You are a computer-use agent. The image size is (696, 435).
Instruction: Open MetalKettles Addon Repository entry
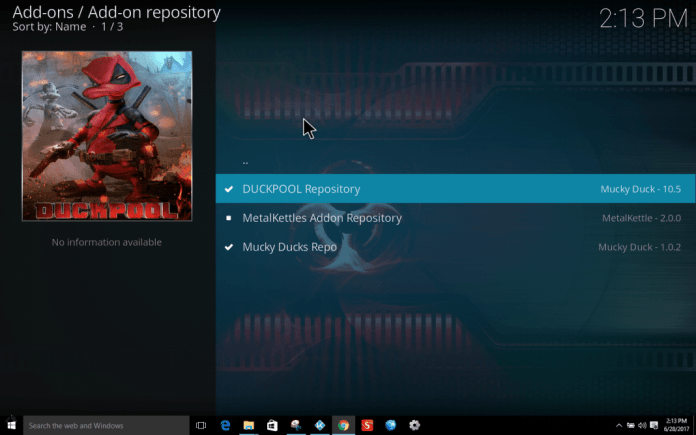[x=455, y=218]
